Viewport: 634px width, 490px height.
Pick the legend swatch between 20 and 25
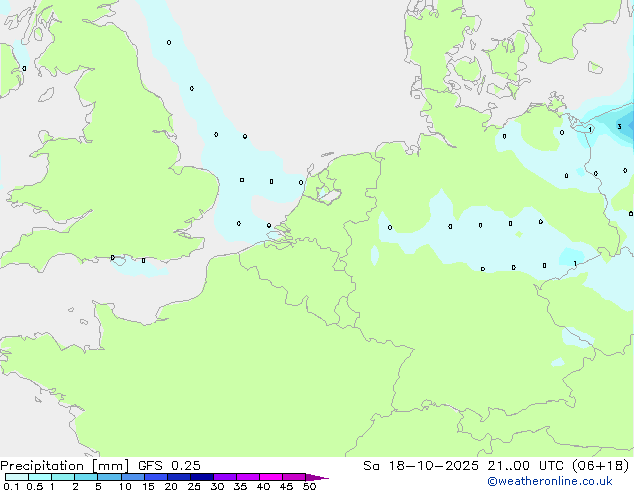(x=179, y=477)
